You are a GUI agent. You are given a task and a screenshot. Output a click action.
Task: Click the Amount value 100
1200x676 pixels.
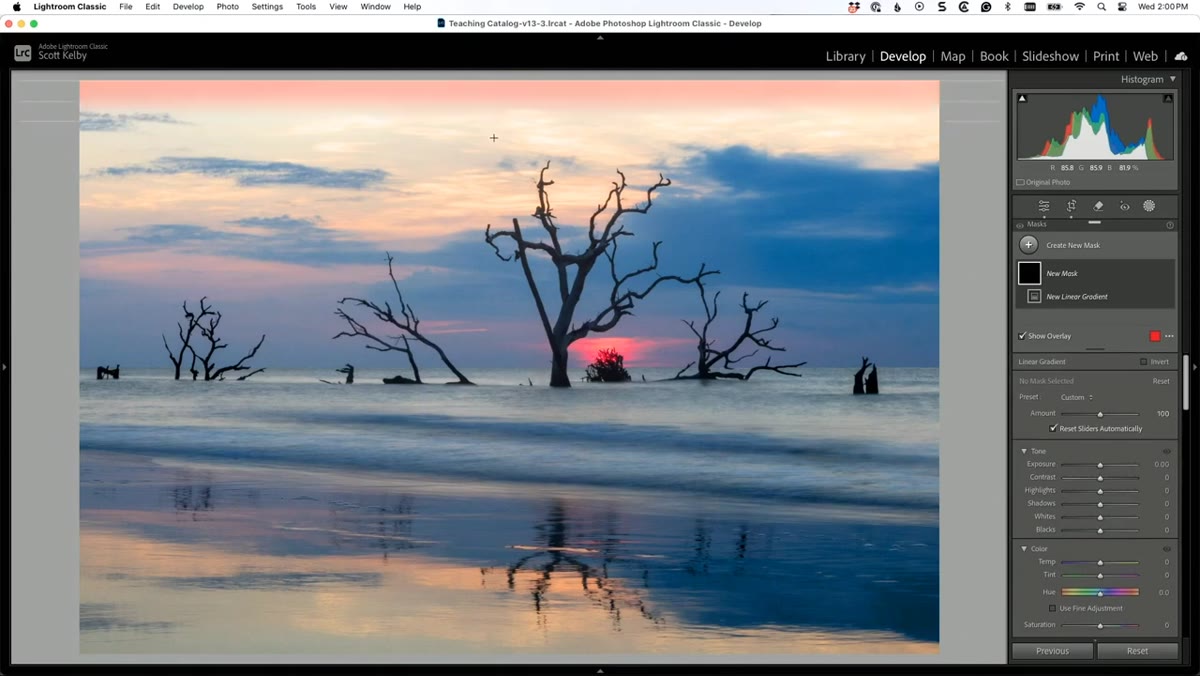[x=1163, y=414]
